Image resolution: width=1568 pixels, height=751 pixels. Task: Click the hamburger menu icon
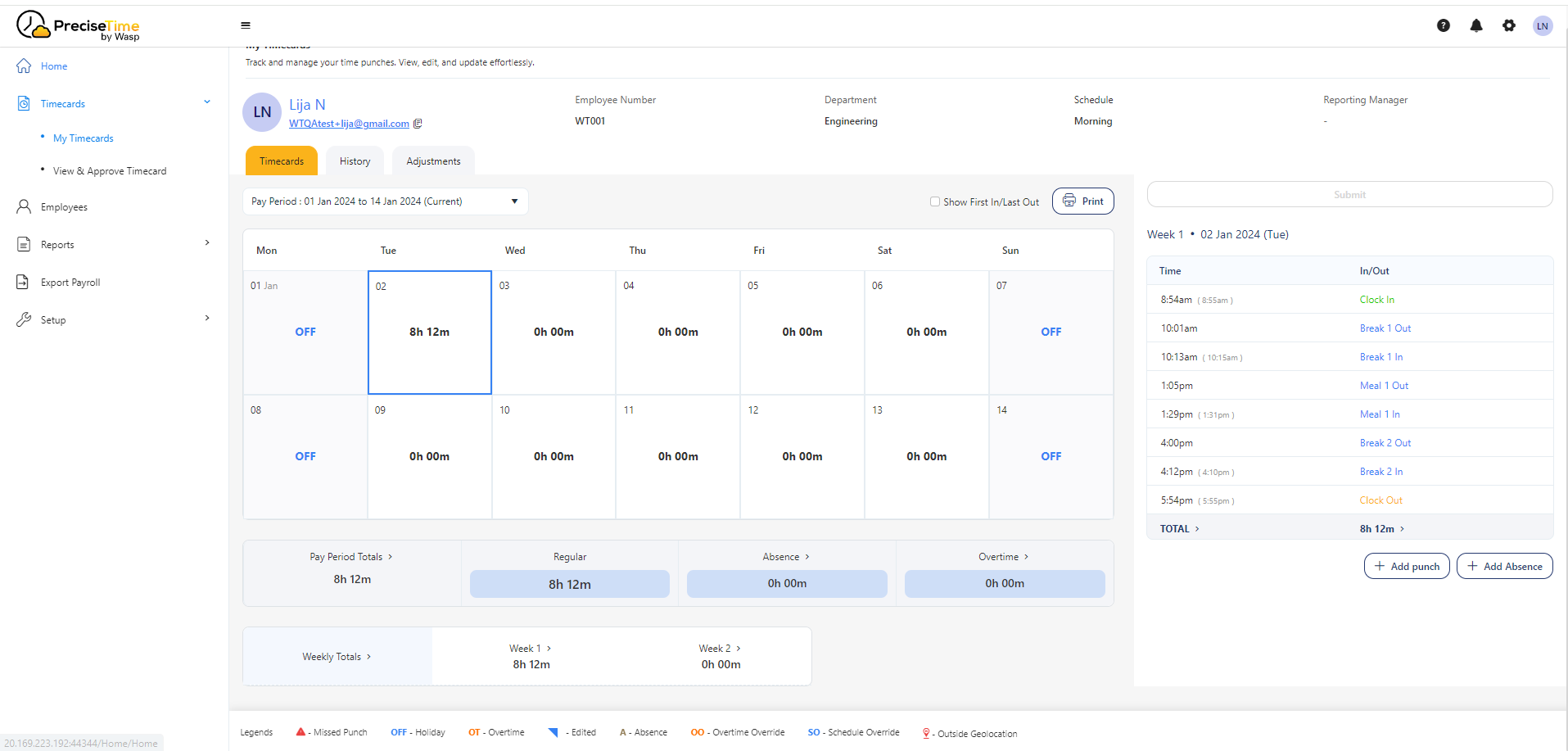tap(246, 25)
